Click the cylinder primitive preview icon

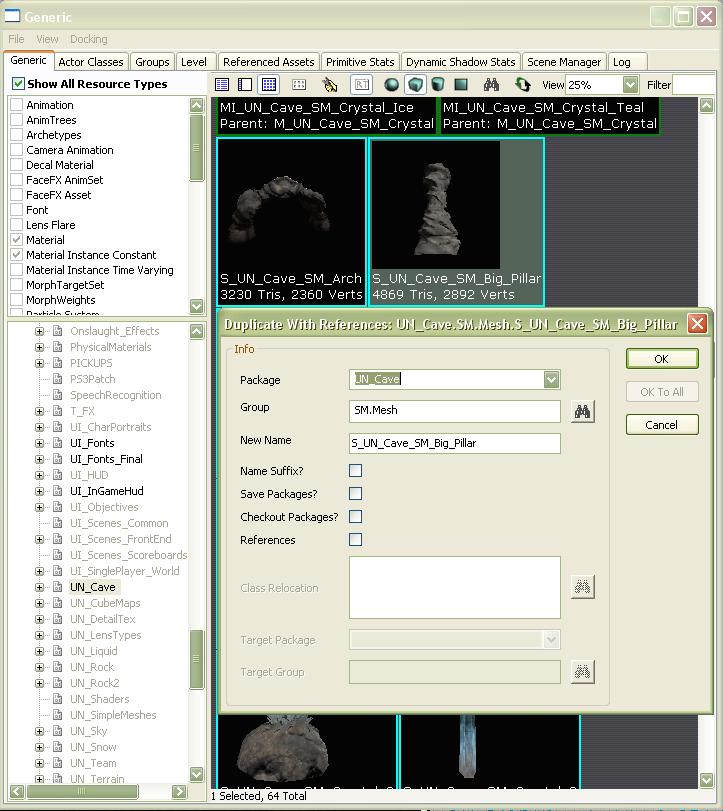438,85
